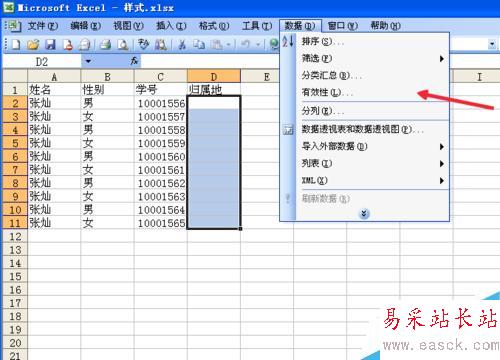Click the Insert Function fx icon
500x360 pixels.
(x=134, y=61)
